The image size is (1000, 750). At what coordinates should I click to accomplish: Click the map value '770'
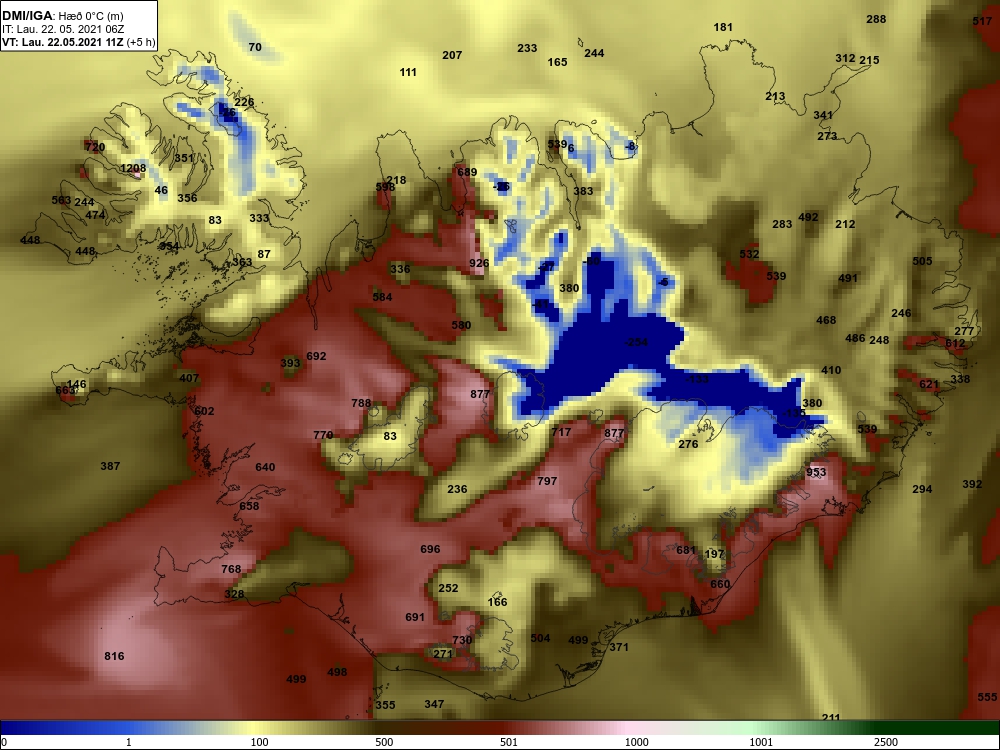(x=323, y=435)
